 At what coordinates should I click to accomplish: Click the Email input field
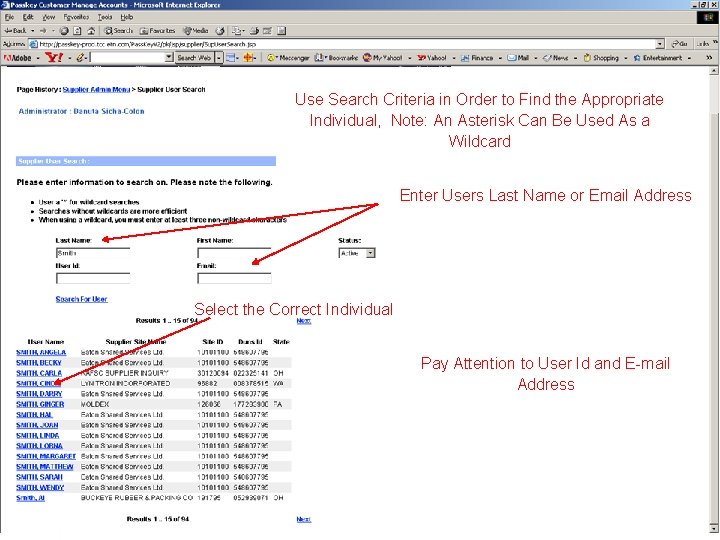(234, 278)
